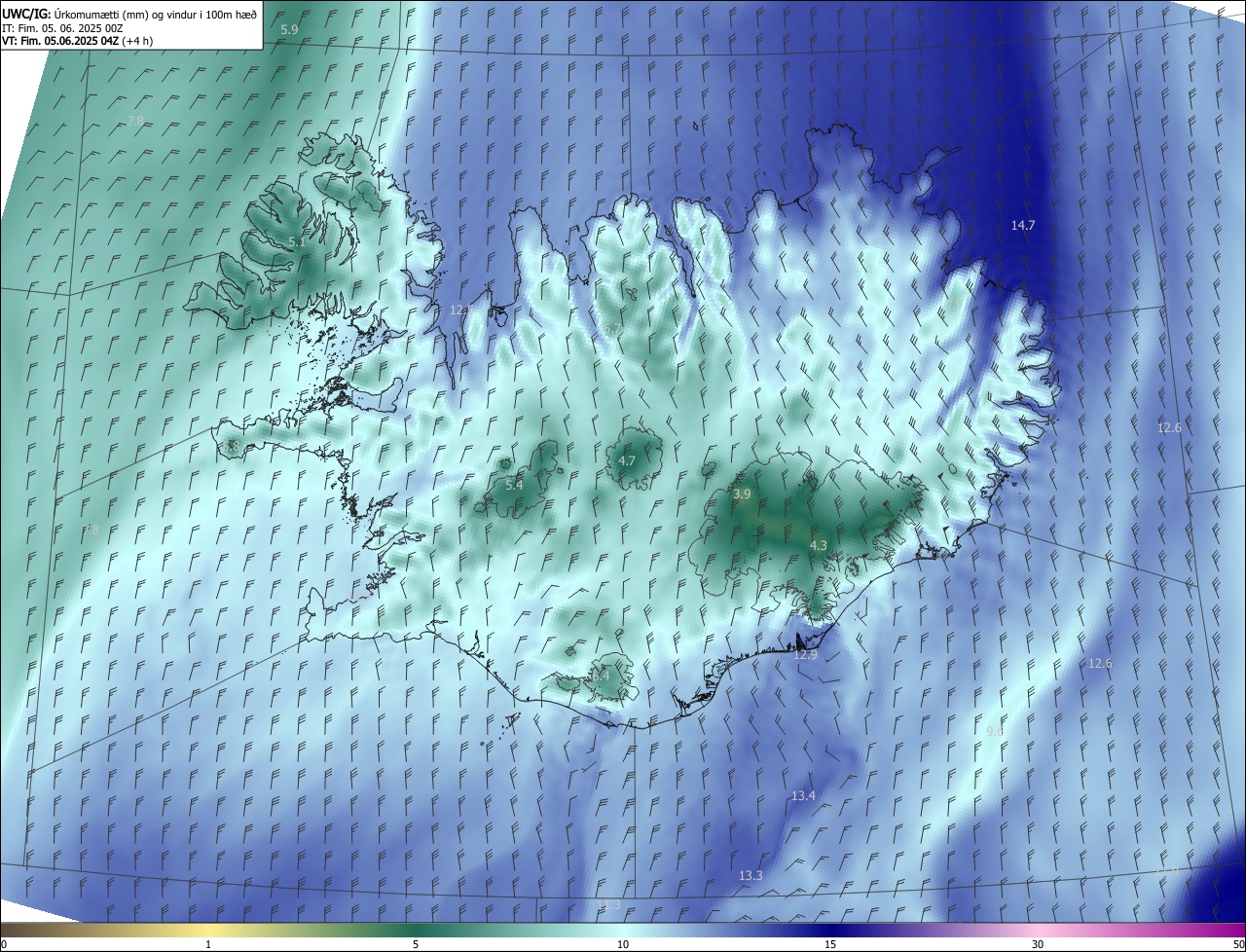
Task: Click the 5.4 value label on the map
Action: click(514, 485)
